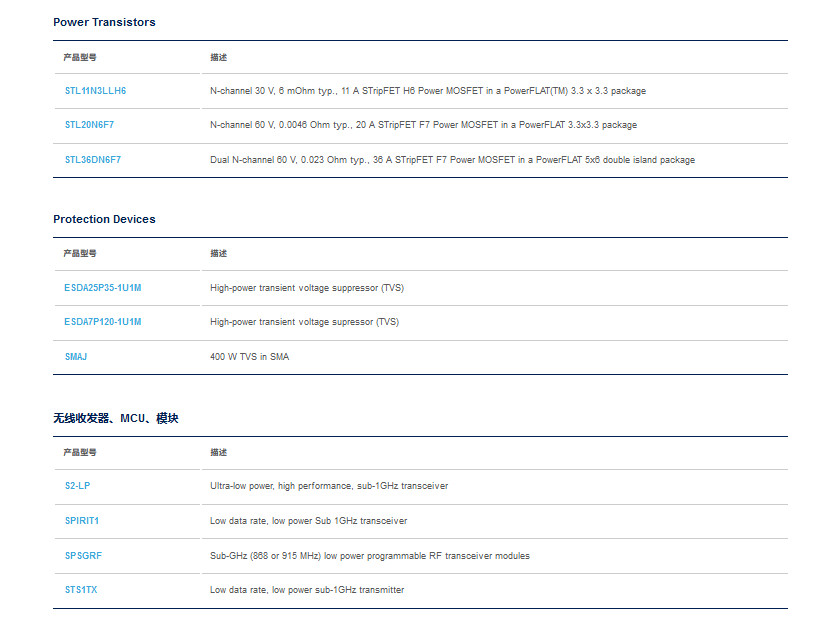Click the "Sub-GHz (868 or 915 MHz)" description
Image resolution: width=815 pixels, height=630 pixels.
[370, 556]
